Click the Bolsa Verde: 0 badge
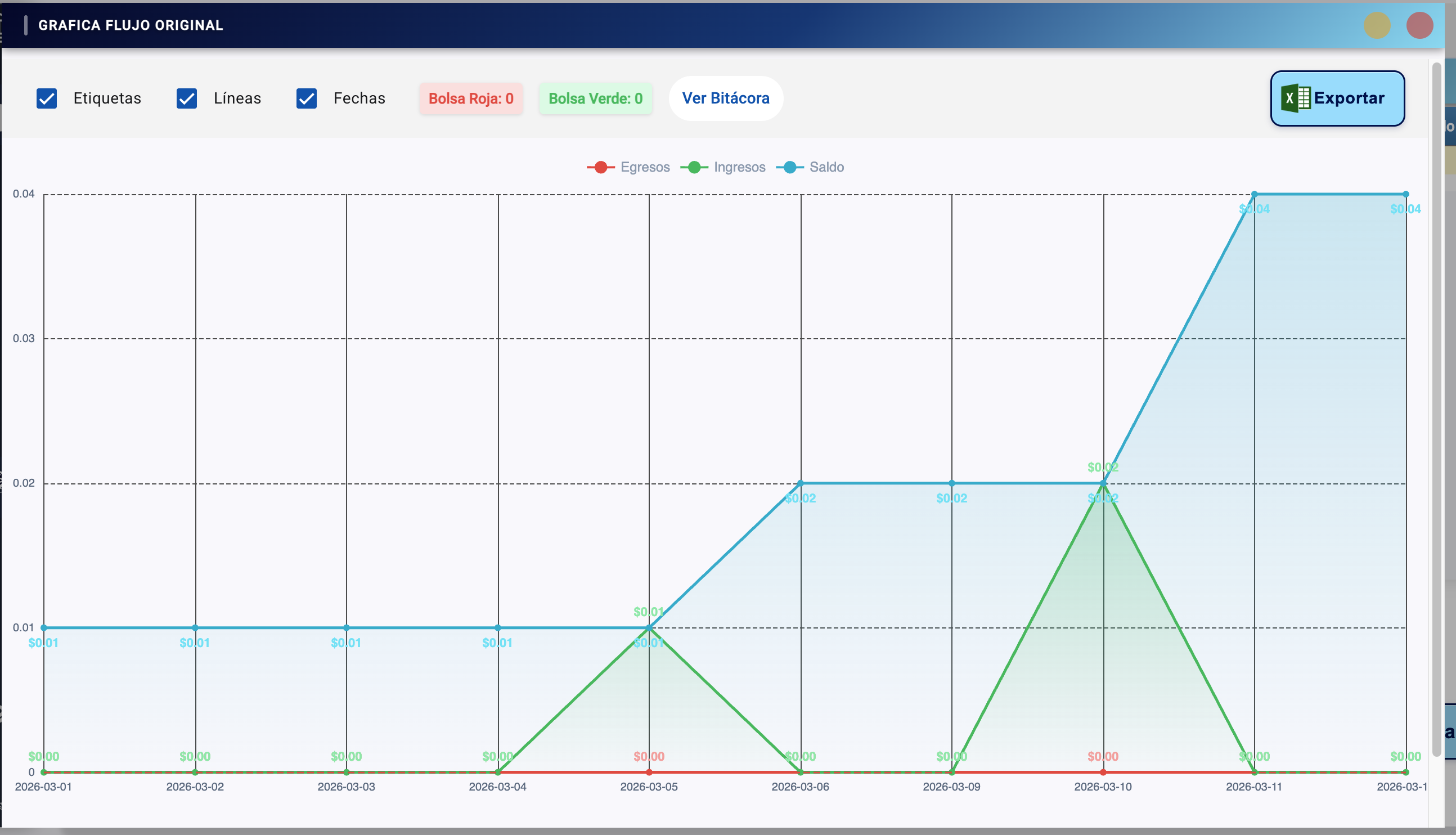 595,98
